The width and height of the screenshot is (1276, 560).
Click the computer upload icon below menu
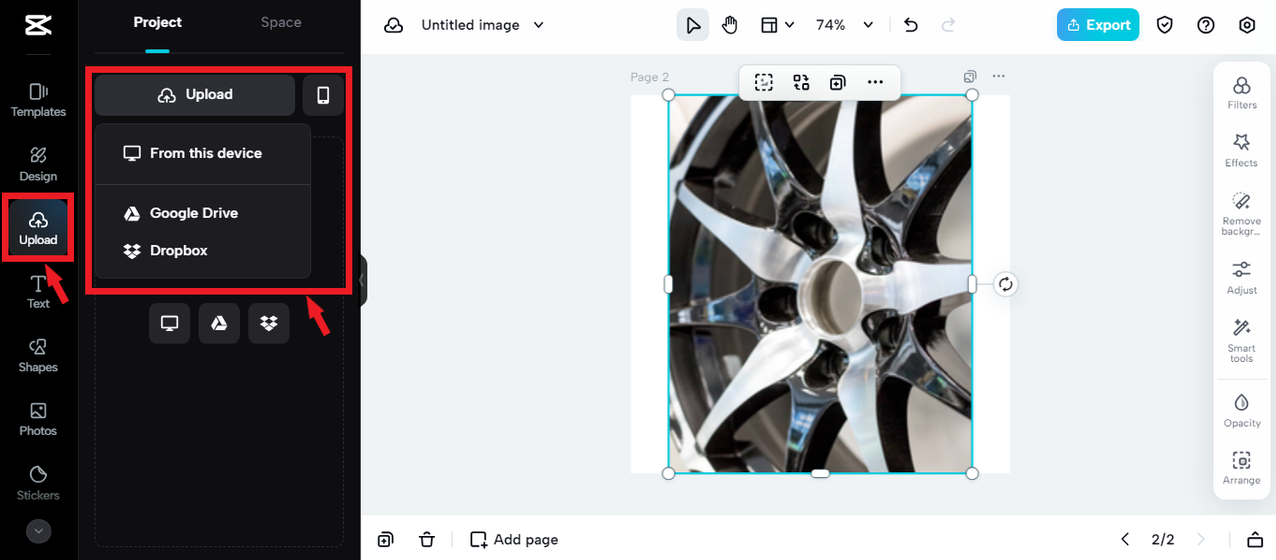coord(169,323)
